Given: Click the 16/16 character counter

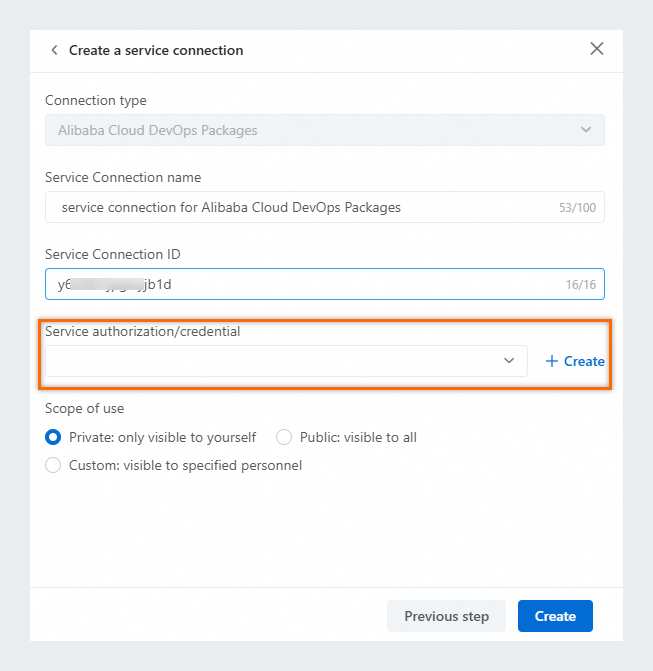Looking at the screenshot, I should 581,285.
